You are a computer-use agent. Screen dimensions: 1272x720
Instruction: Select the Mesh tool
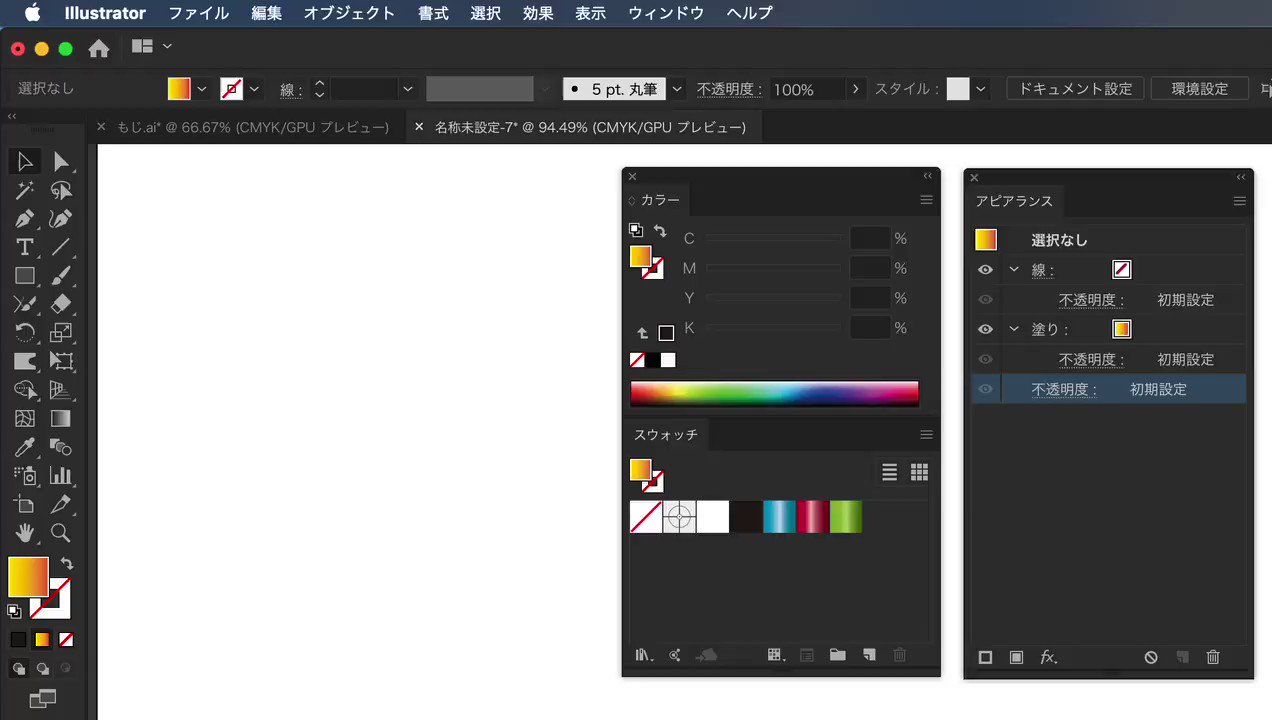[x=25, y=419]
